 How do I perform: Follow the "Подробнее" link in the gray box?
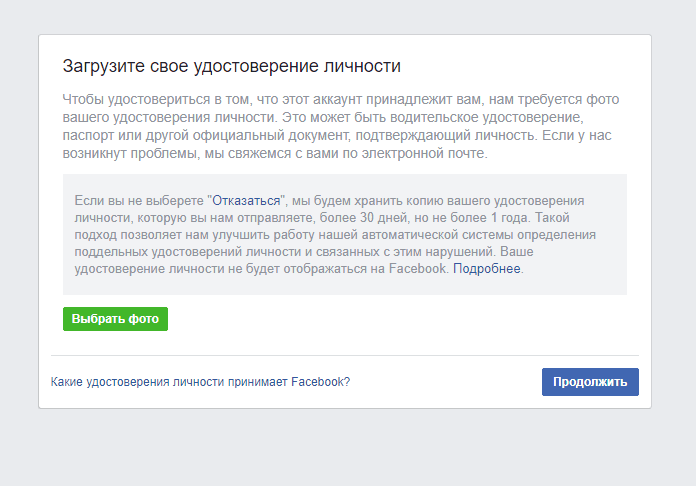486,269
